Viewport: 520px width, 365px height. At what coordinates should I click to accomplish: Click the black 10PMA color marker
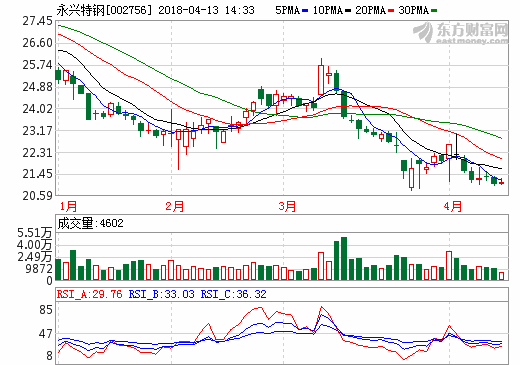348,11
